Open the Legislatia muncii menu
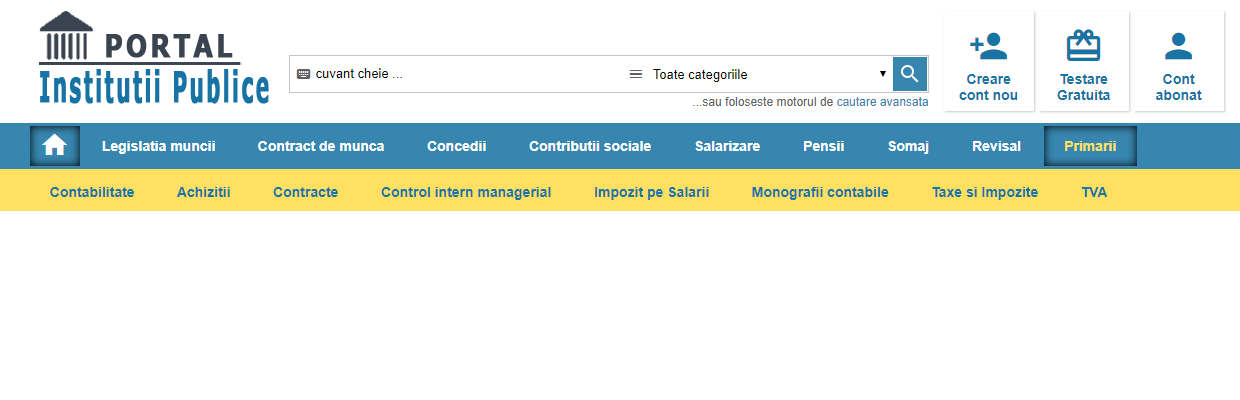Image resolution: width=1240 pixels, height=400 pixels. pyautogui.click(x=159, y=146)
